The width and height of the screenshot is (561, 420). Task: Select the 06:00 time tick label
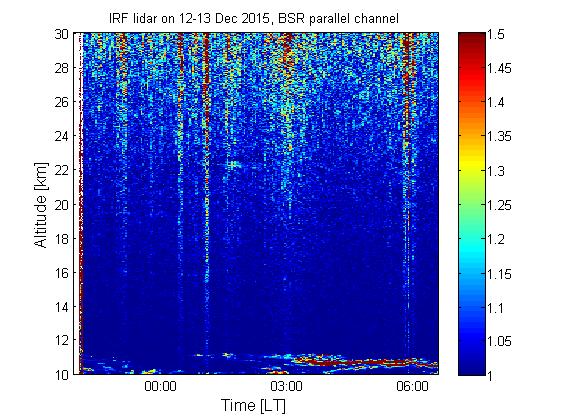click(412, 386)
